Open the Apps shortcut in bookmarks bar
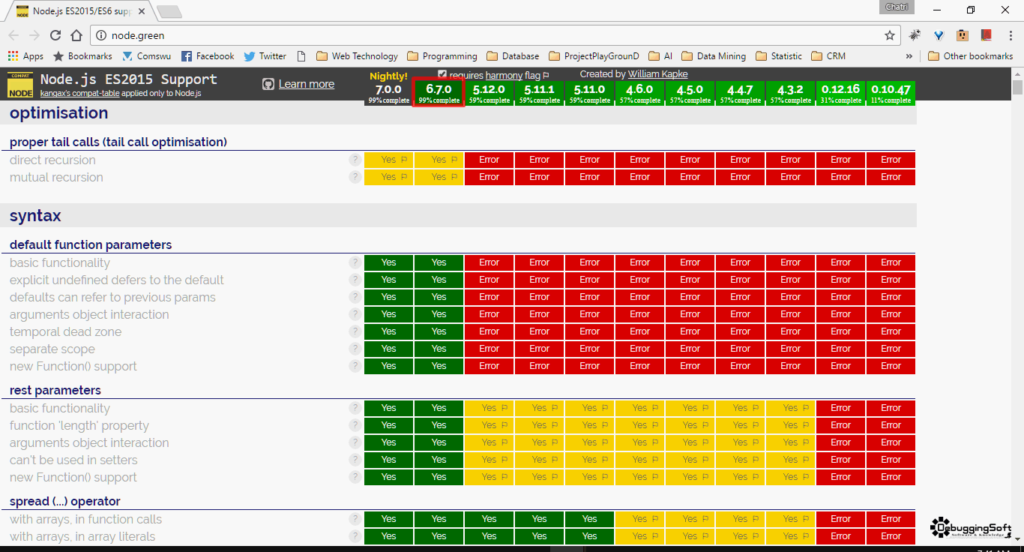 click(x=25, y=56)
